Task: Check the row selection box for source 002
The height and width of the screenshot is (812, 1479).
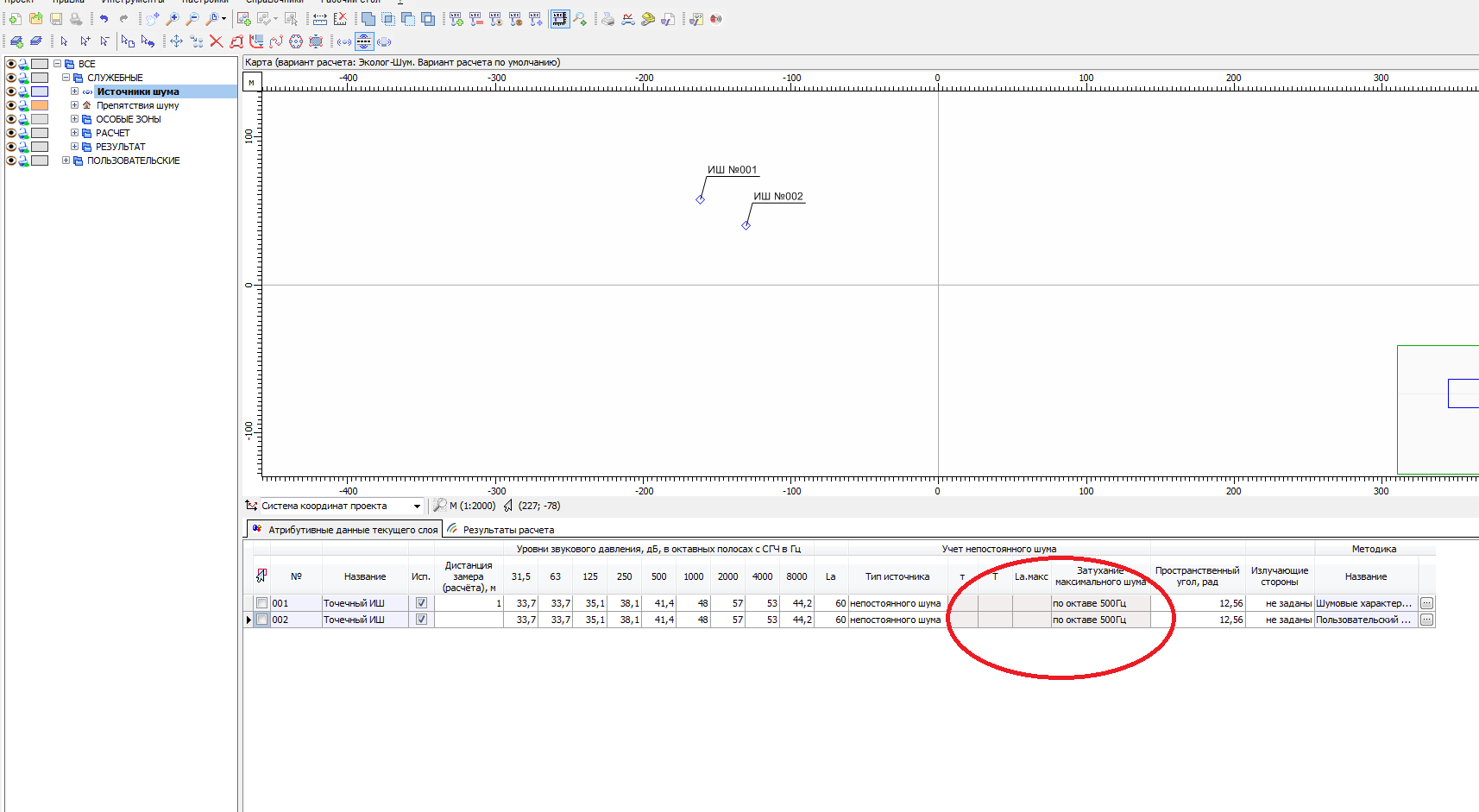Action: pyautogui.click(x=262, y=620)
